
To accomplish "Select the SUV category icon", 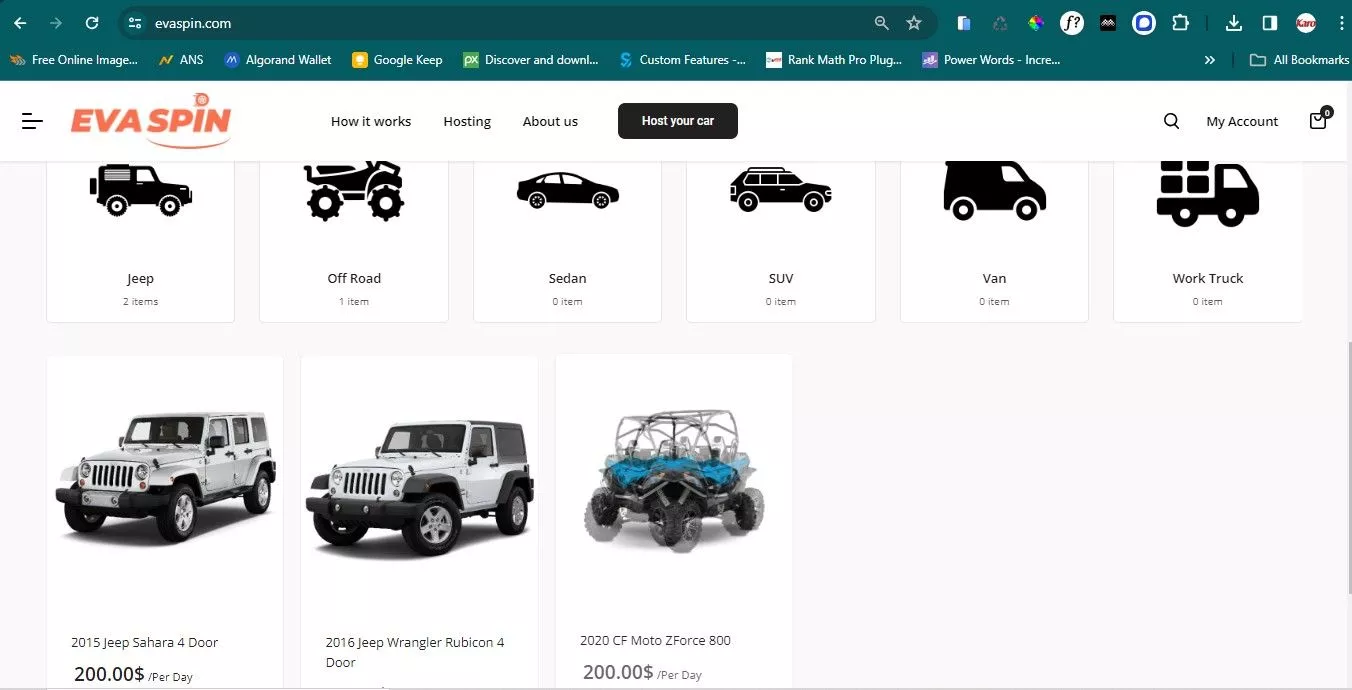I will pyautogui.click(x=780, y=190).
